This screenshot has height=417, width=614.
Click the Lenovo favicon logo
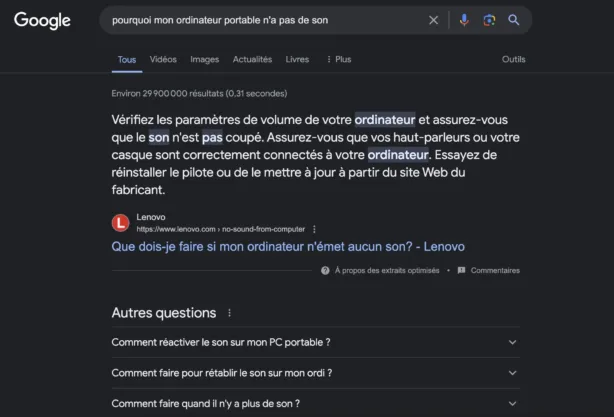(121, 223)
